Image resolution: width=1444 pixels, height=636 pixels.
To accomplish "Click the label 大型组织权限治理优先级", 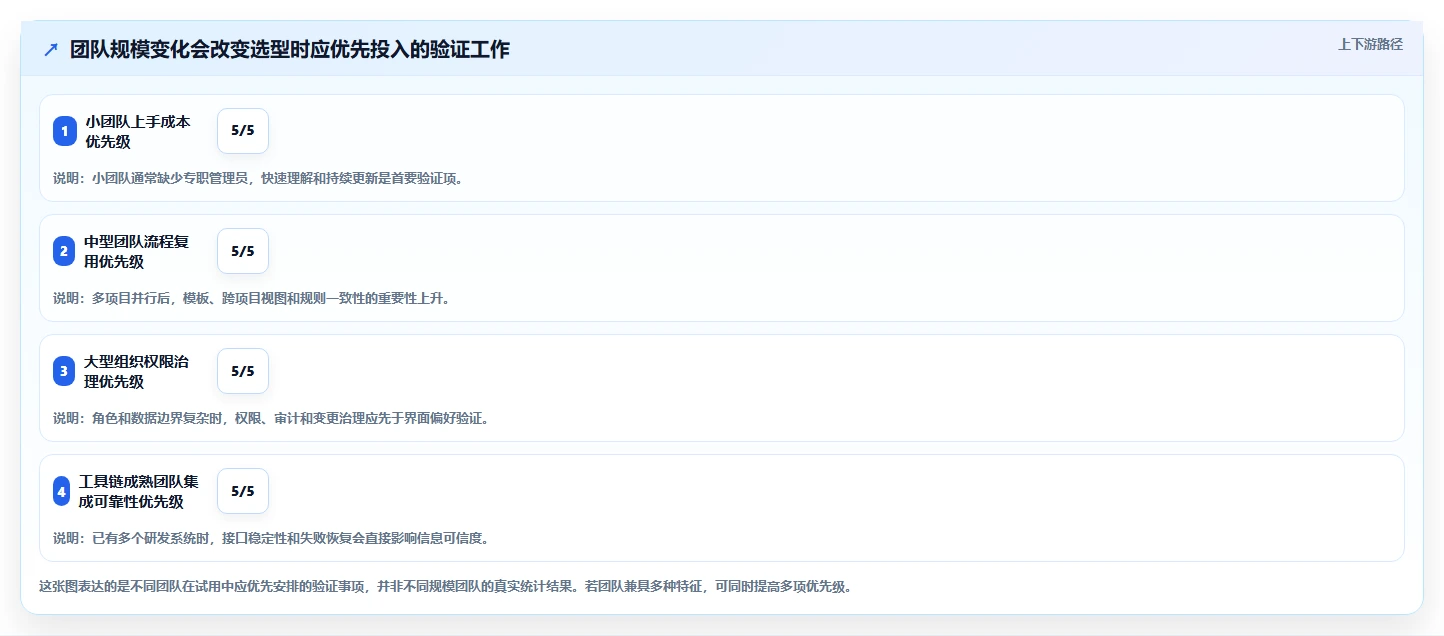I will [137, 371].
